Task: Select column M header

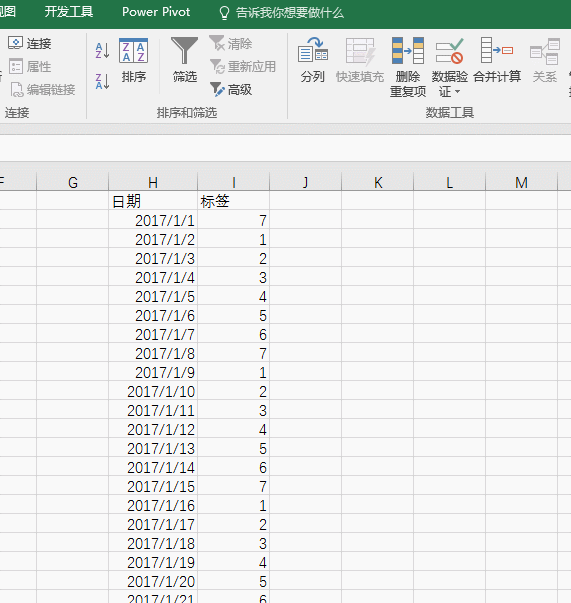Action: coord(521,182)
